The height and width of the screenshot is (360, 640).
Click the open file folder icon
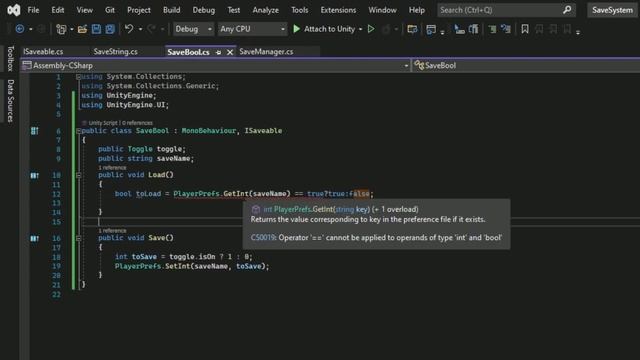click(x=82, y=29)
